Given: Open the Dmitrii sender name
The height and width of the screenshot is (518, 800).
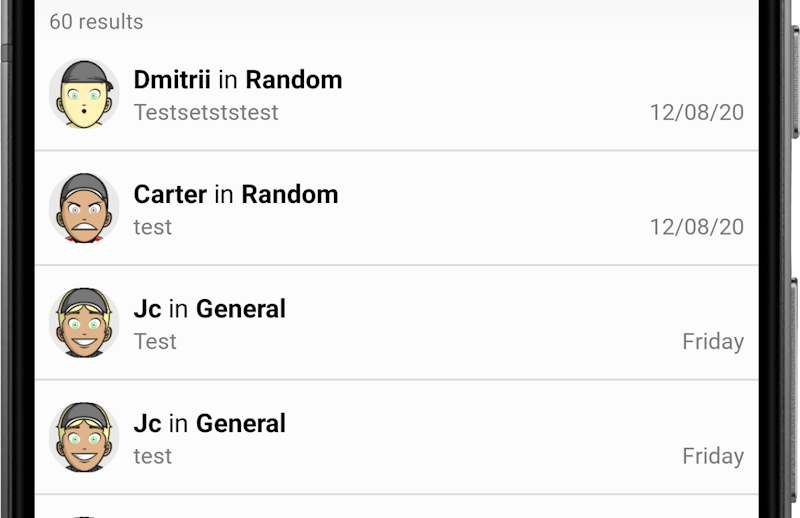Looking at the screenshot, I should [x=172, y=80].
